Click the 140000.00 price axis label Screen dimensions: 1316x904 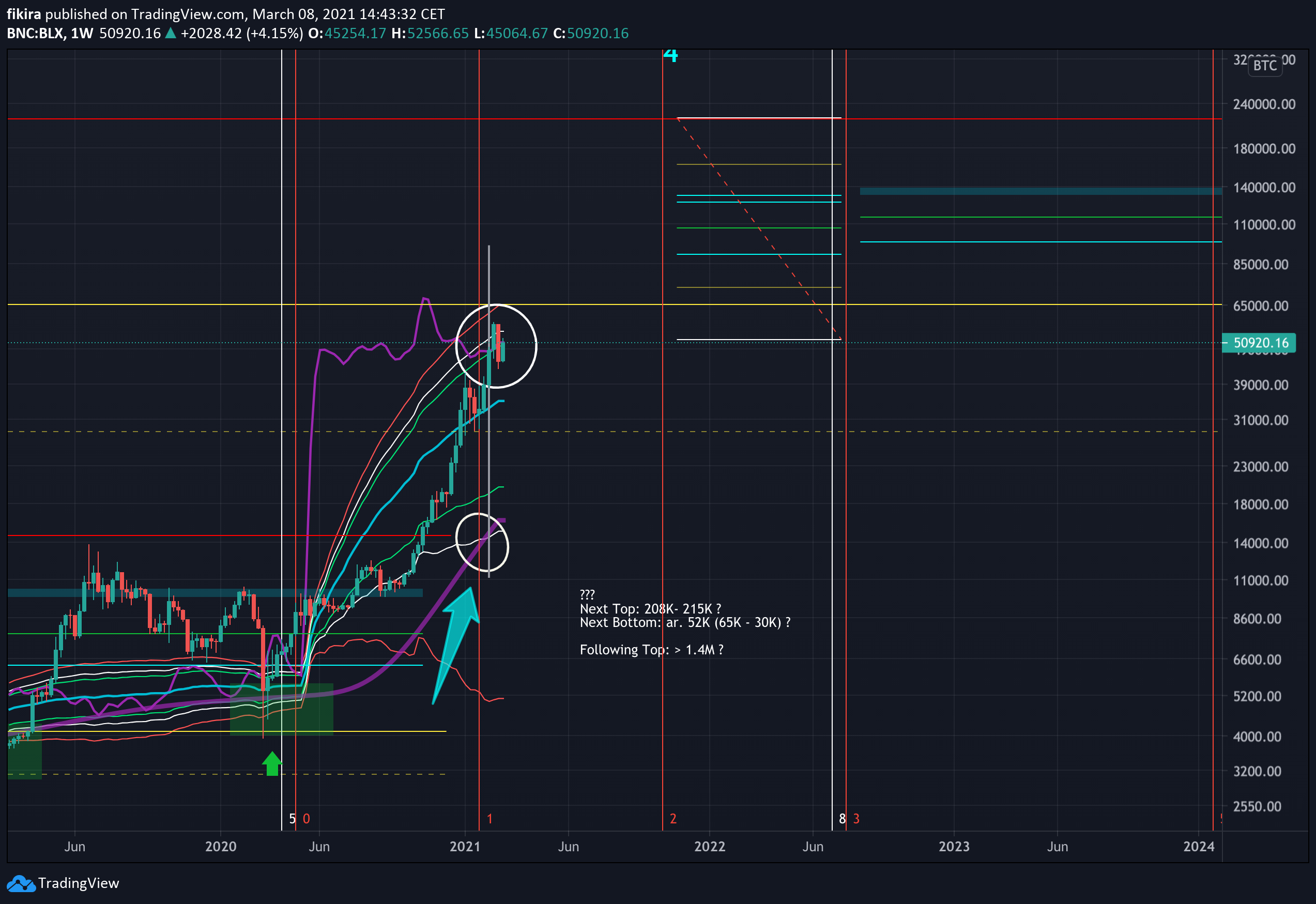pos(1264,188)
